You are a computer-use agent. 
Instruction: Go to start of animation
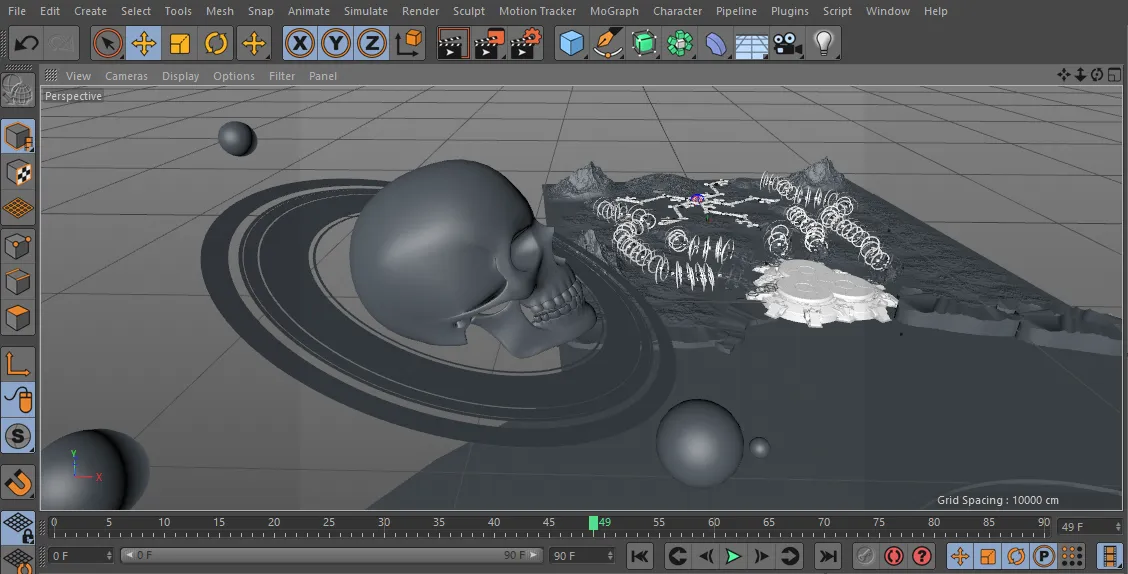point(640,556)
